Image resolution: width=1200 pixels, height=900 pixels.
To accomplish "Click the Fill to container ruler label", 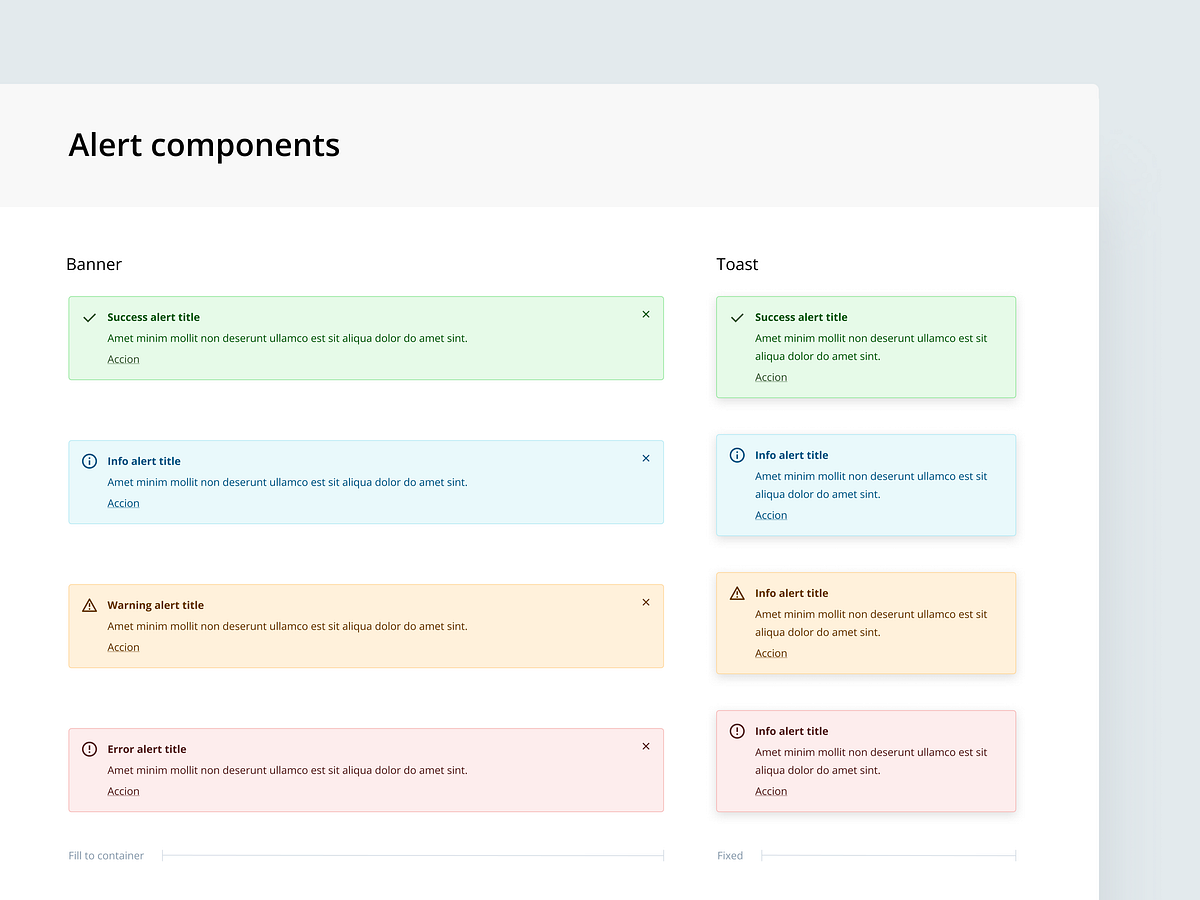I will pos(106,855).
